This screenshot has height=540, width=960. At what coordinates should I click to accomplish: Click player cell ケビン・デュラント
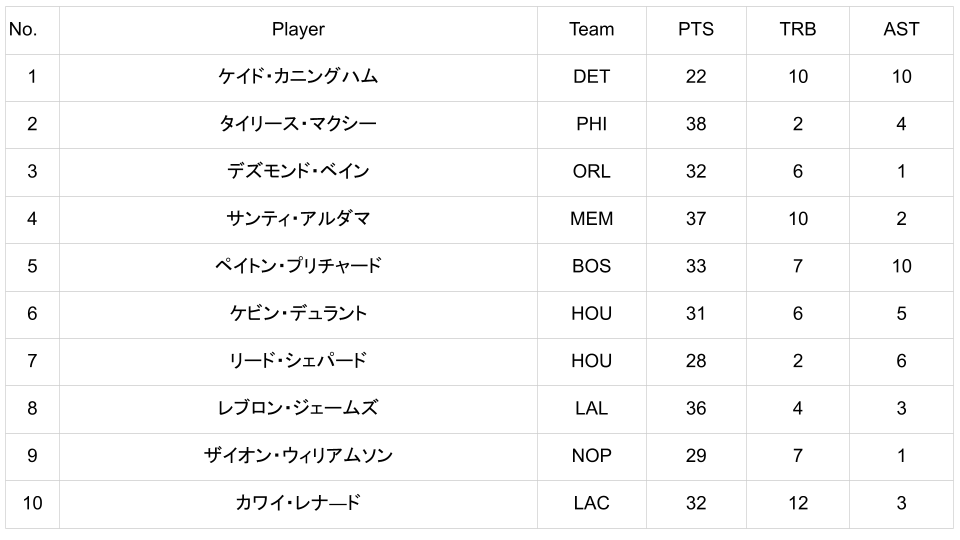[x=298, y=313]
